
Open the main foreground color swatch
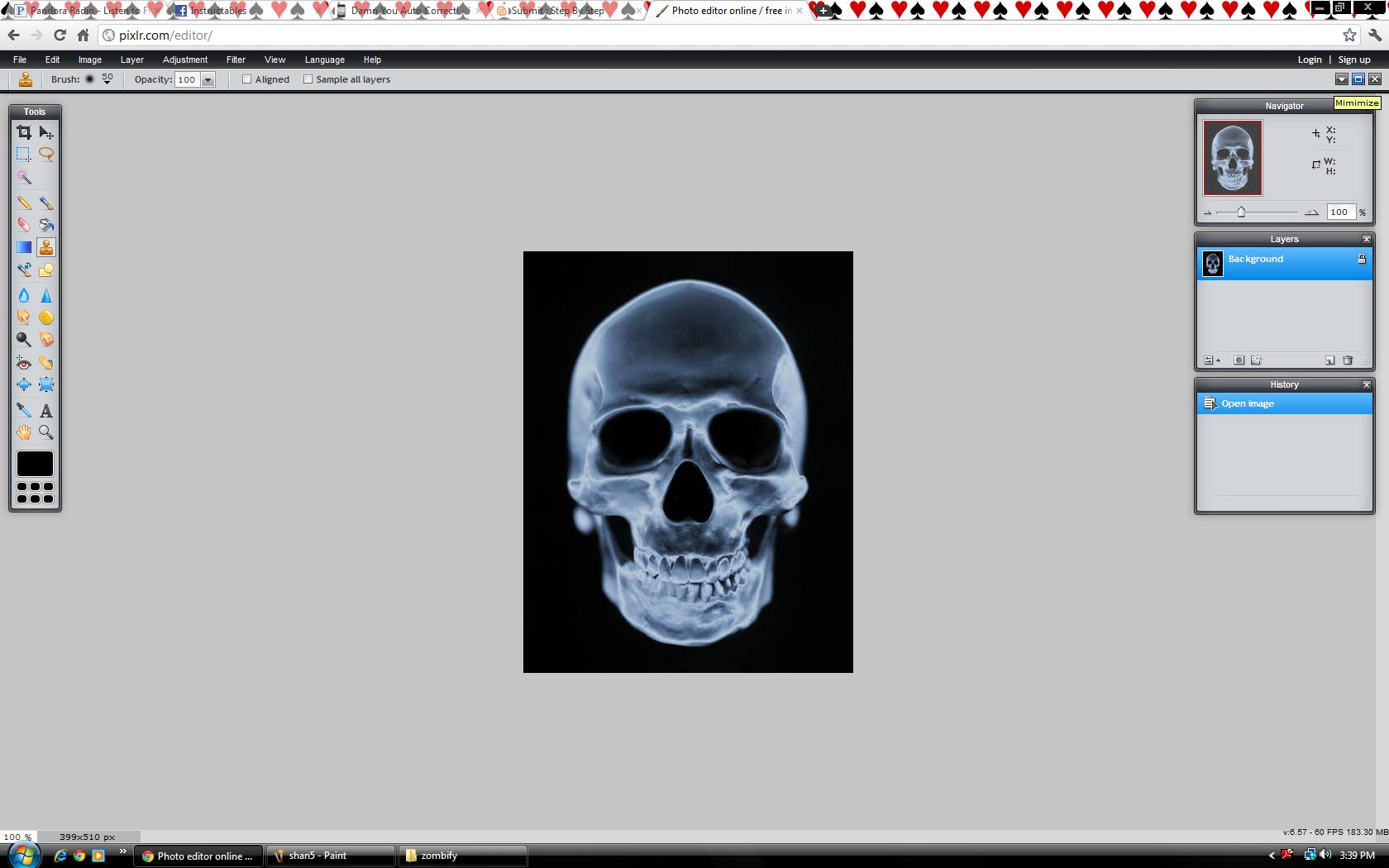click(x=35, y=464)
